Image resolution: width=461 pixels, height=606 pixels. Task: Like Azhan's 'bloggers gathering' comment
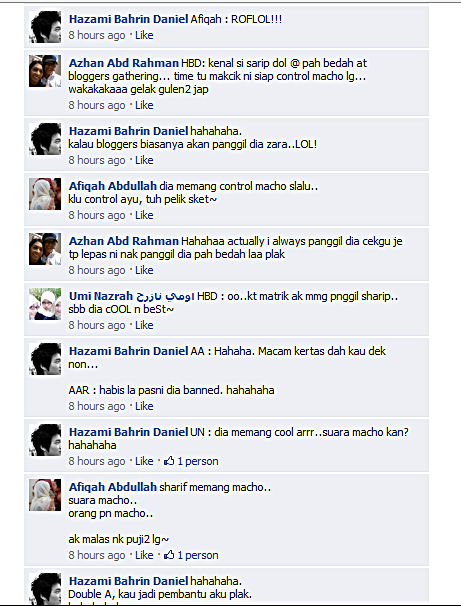pos(144,105)
